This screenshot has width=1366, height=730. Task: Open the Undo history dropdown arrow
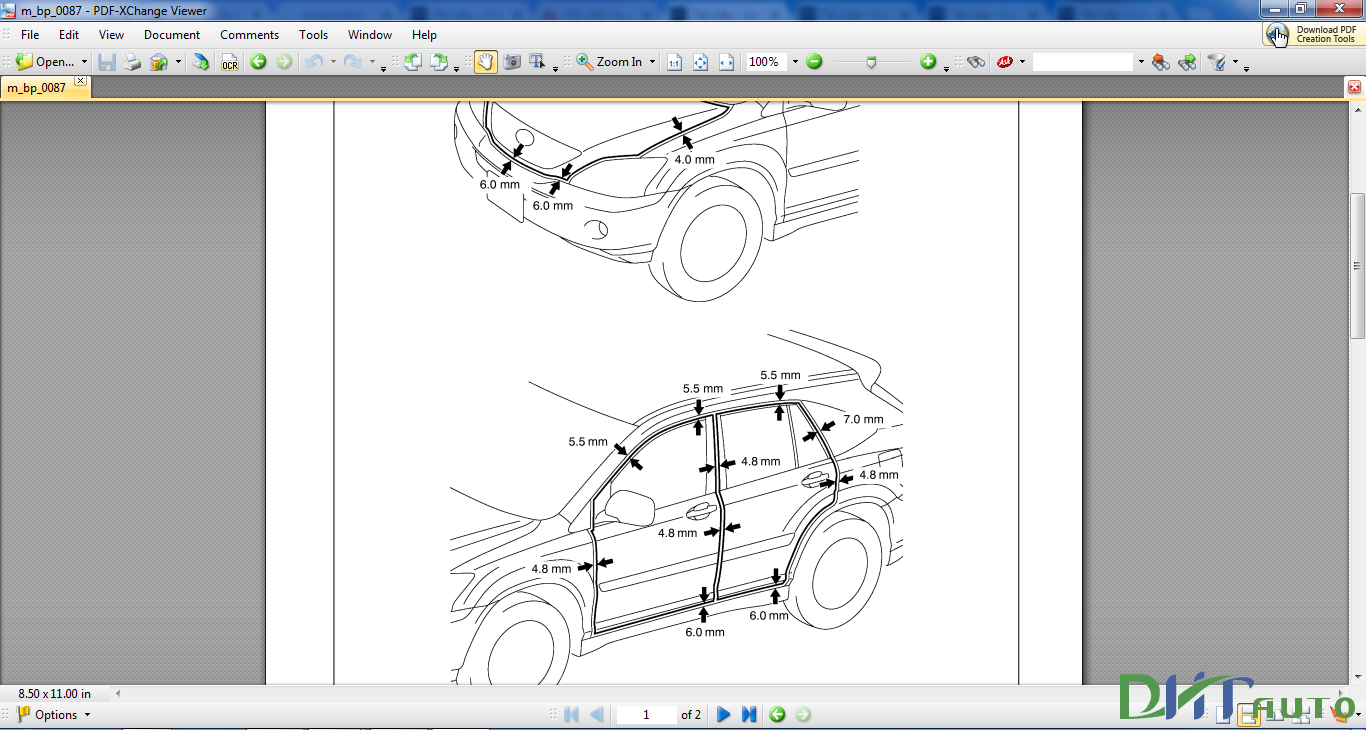point(333,62)
